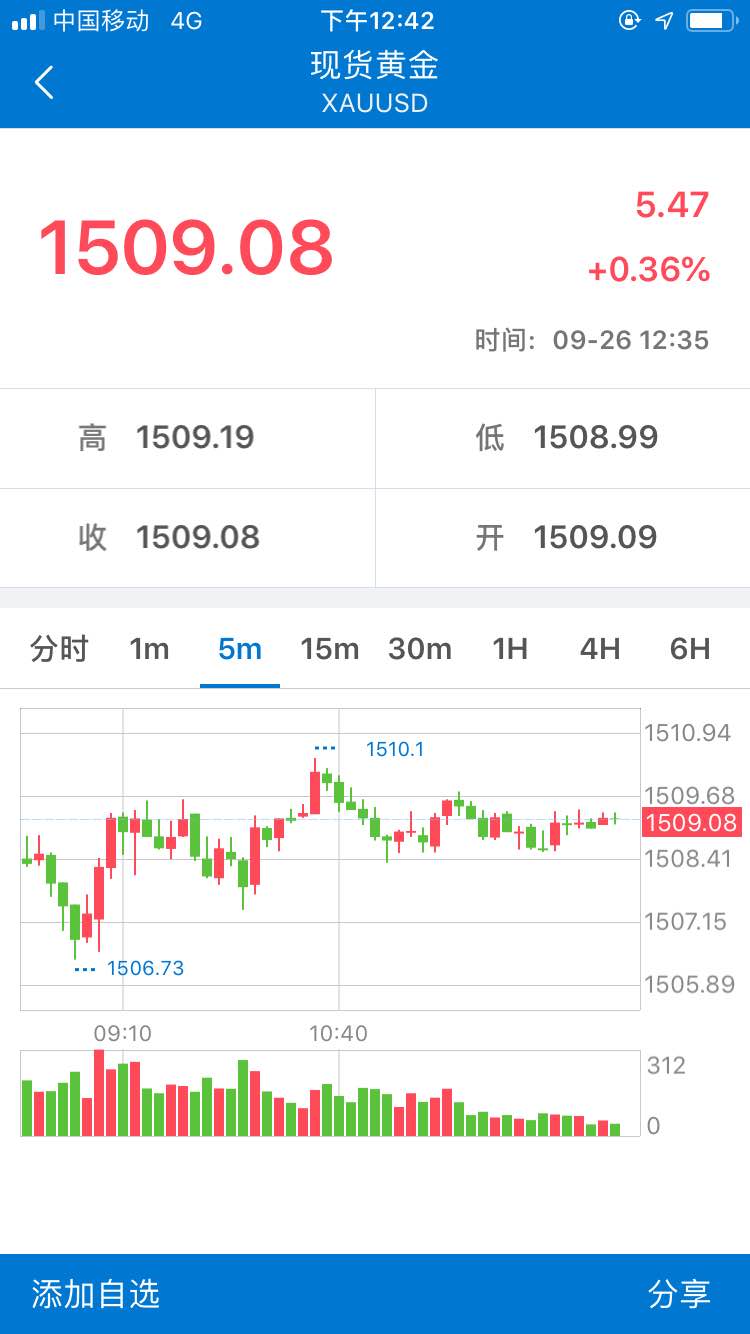Tap the 分享 share button
This screenshot has height=1334, width=750.
click(x=679, y=1294)
